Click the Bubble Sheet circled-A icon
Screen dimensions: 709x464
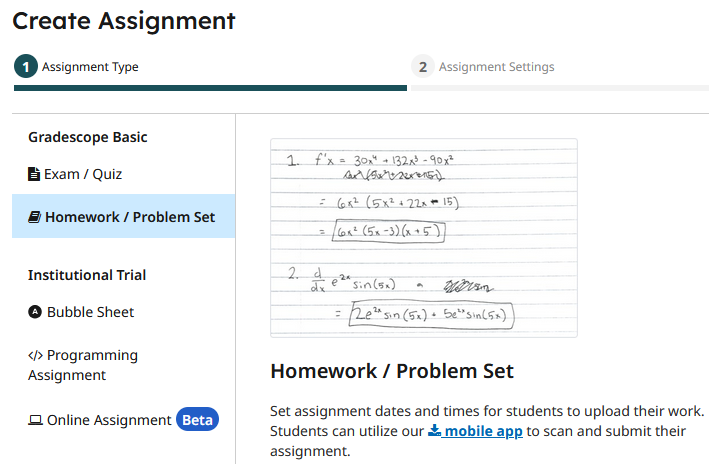35,312
